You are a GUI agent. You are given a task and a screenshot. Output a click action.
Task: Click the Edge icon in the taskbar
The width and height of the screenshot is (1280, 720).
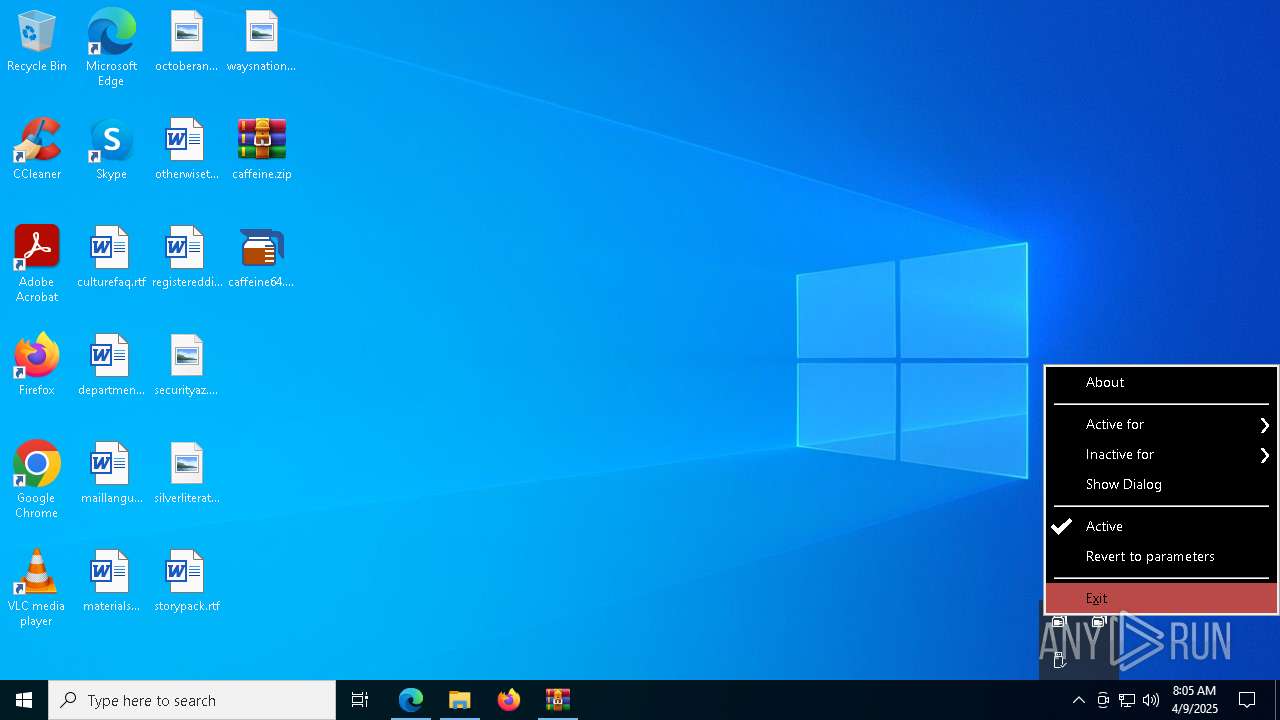click(x=411, y=700)
